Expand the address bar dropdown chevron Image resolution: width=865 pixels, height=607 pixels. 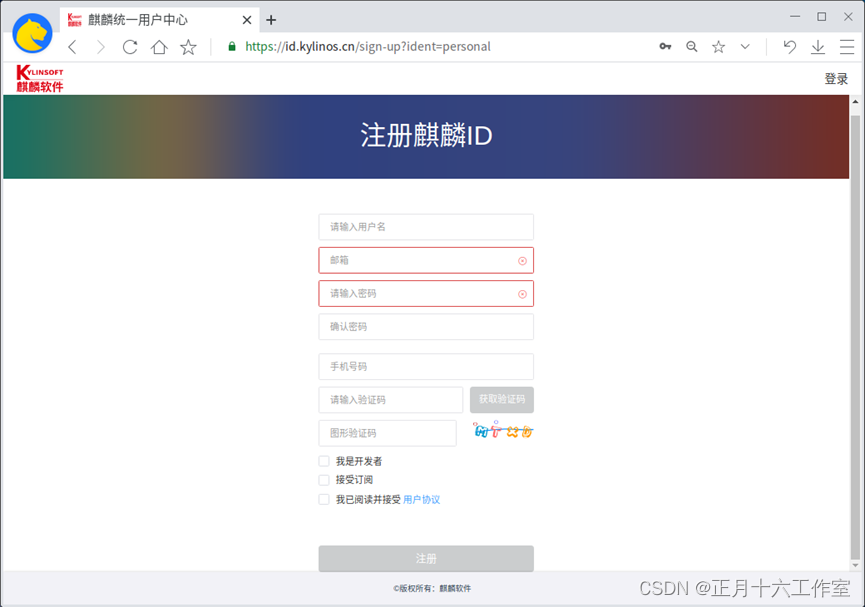pos(745,47)
